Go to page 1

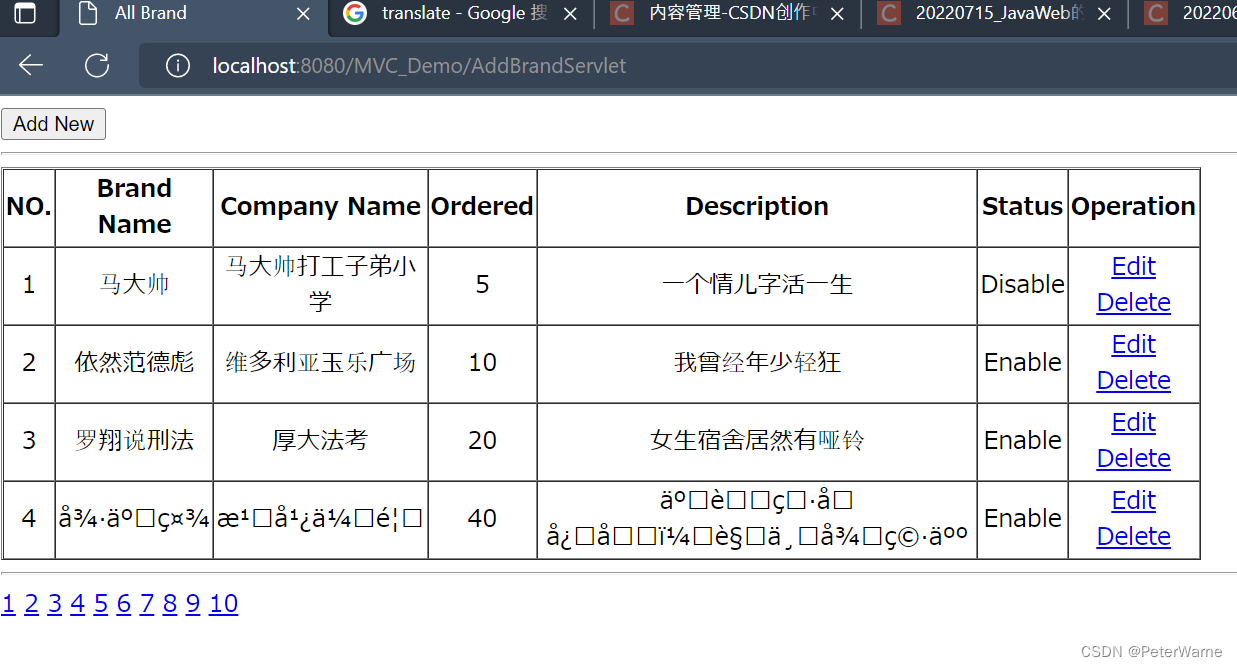pos(8,604)
